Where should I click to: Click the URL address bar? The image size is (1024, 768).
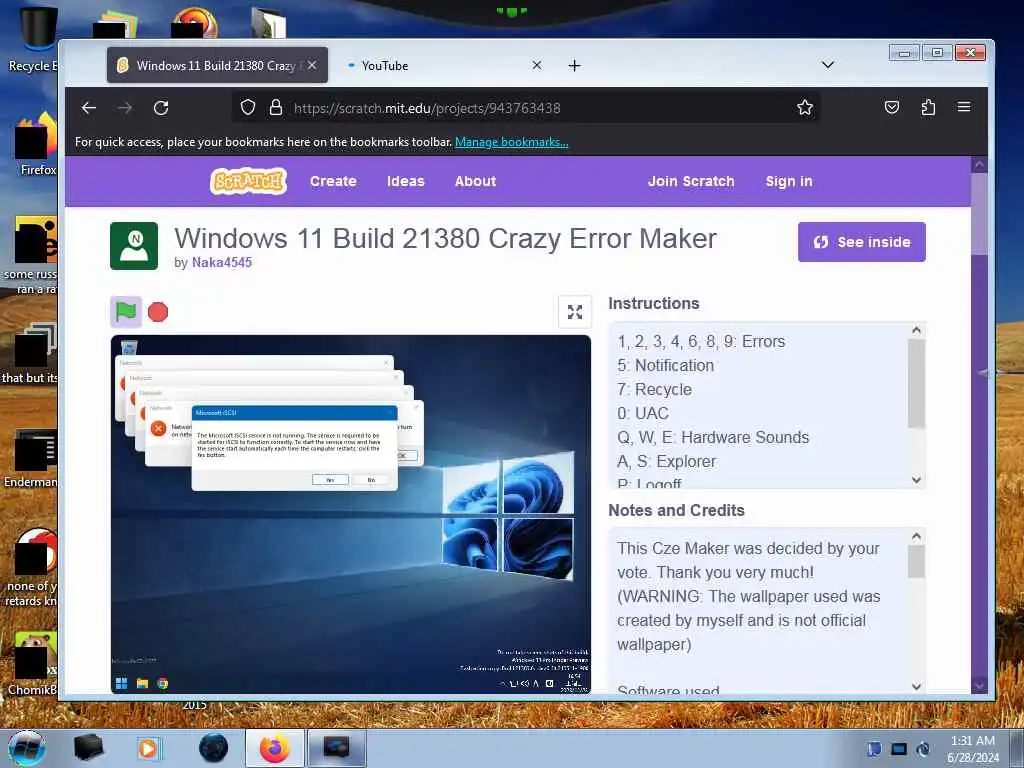(x=526, y=108)
